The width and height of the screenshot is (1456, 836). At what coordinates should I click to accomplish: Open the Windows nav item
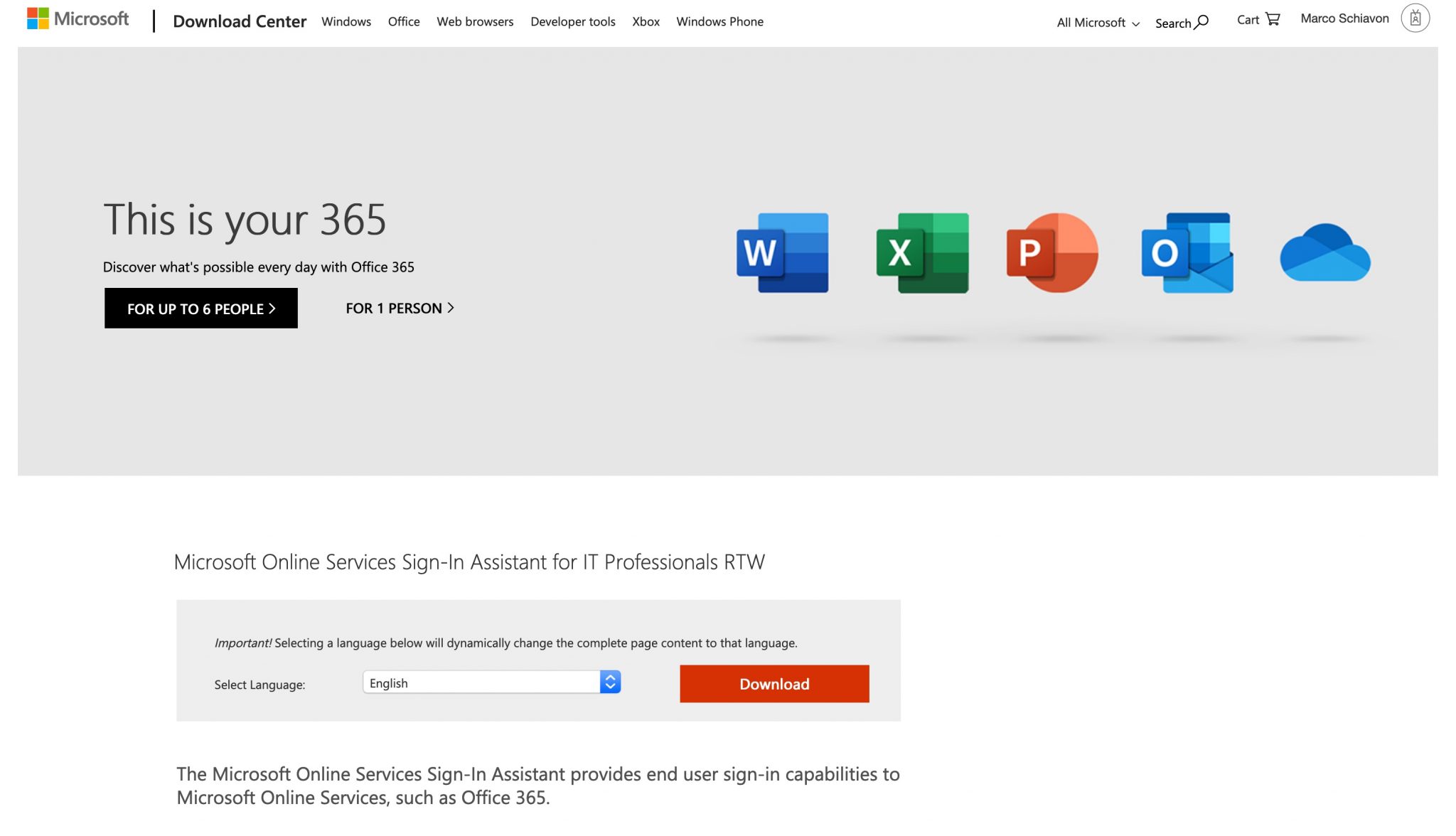tap(346, 21)
